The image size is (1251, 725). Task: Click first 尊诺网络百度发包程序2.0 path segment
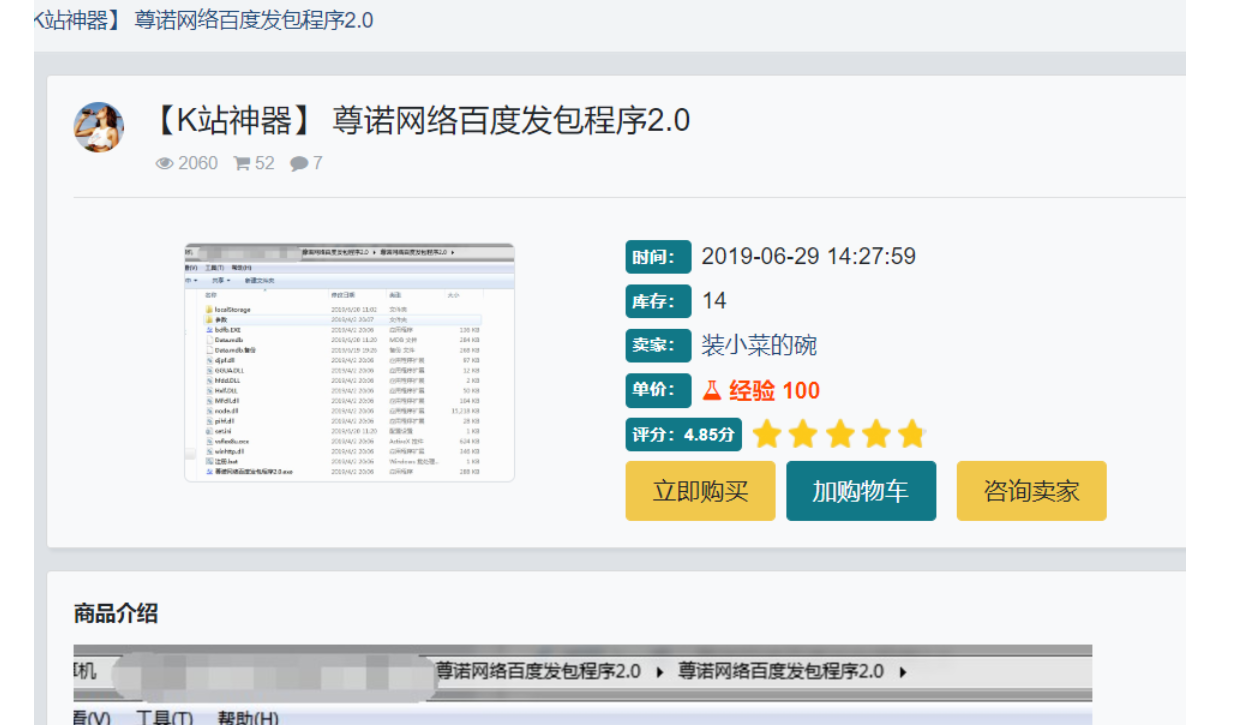[538, 671]
